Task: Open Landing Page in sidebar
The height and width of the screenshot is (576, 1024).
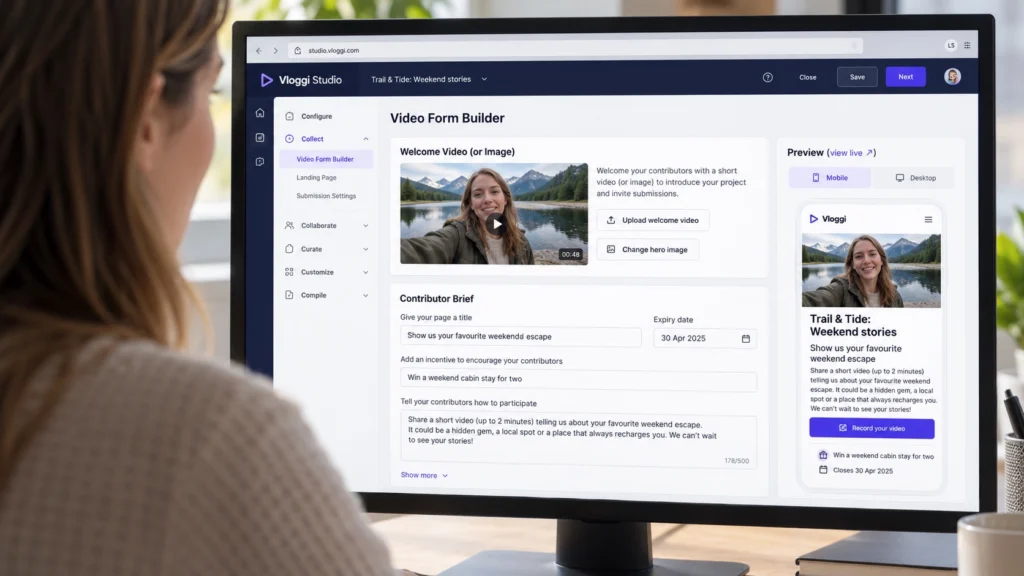Action: click(x=317, y=178)
